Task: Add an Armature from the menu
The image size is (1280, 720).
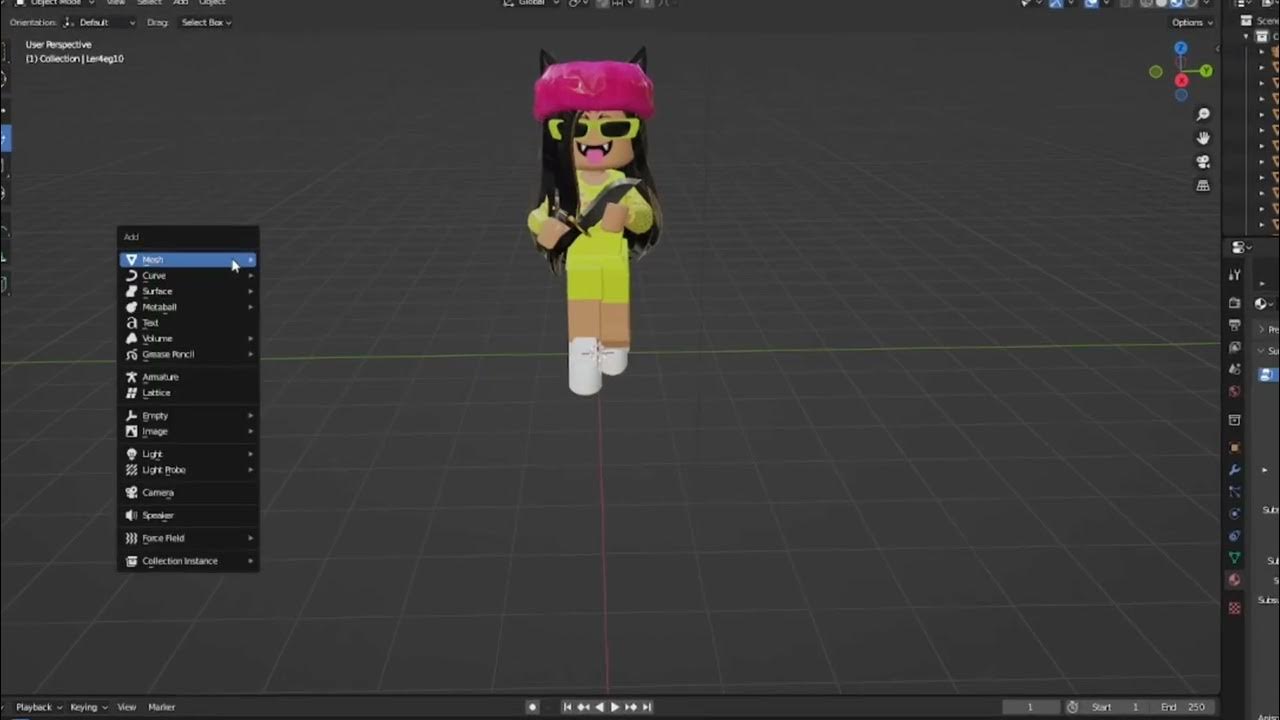Action: (188, 377)
